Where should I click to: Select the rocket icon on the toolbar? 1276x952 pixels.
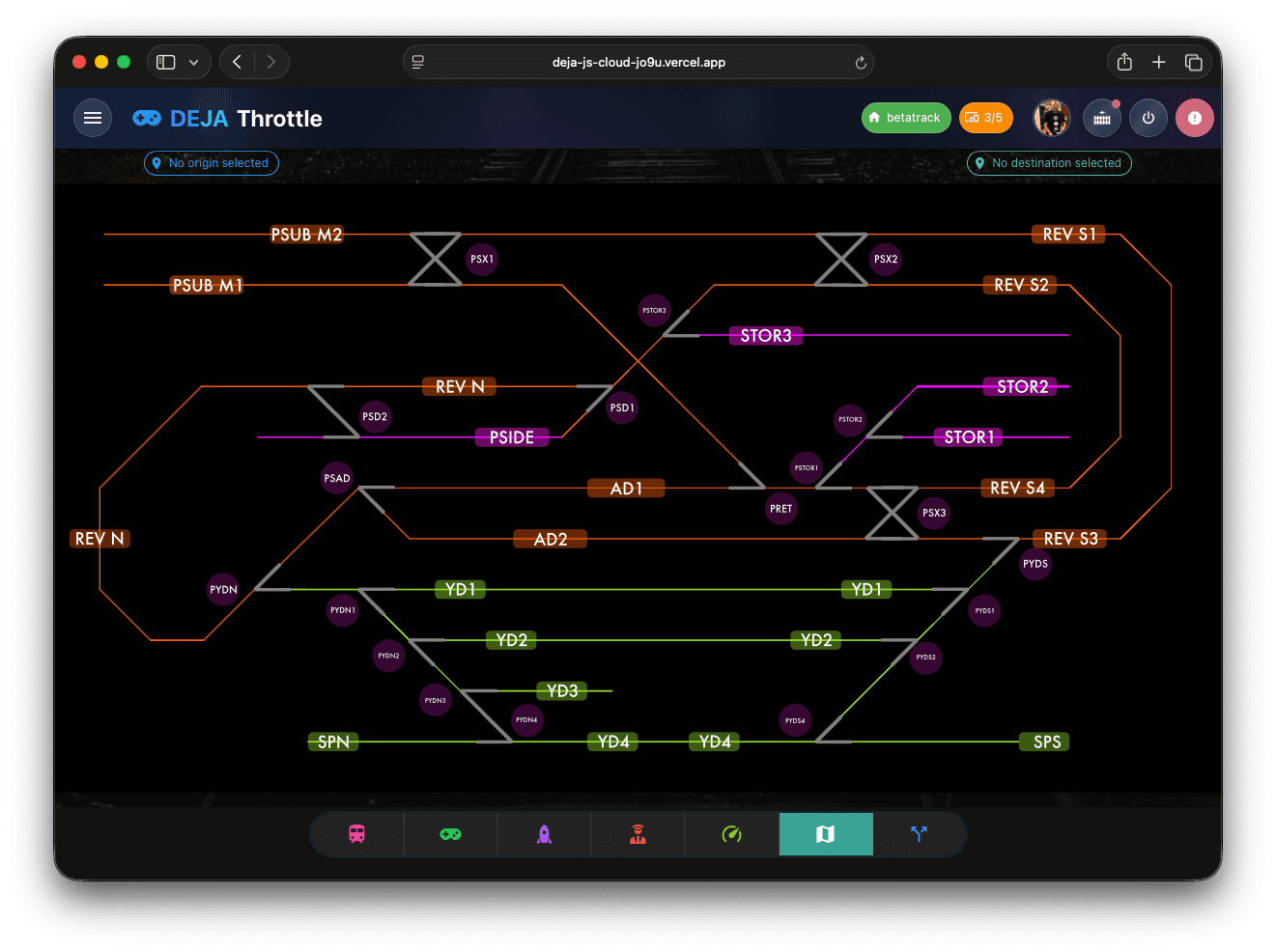click(544, 833)
